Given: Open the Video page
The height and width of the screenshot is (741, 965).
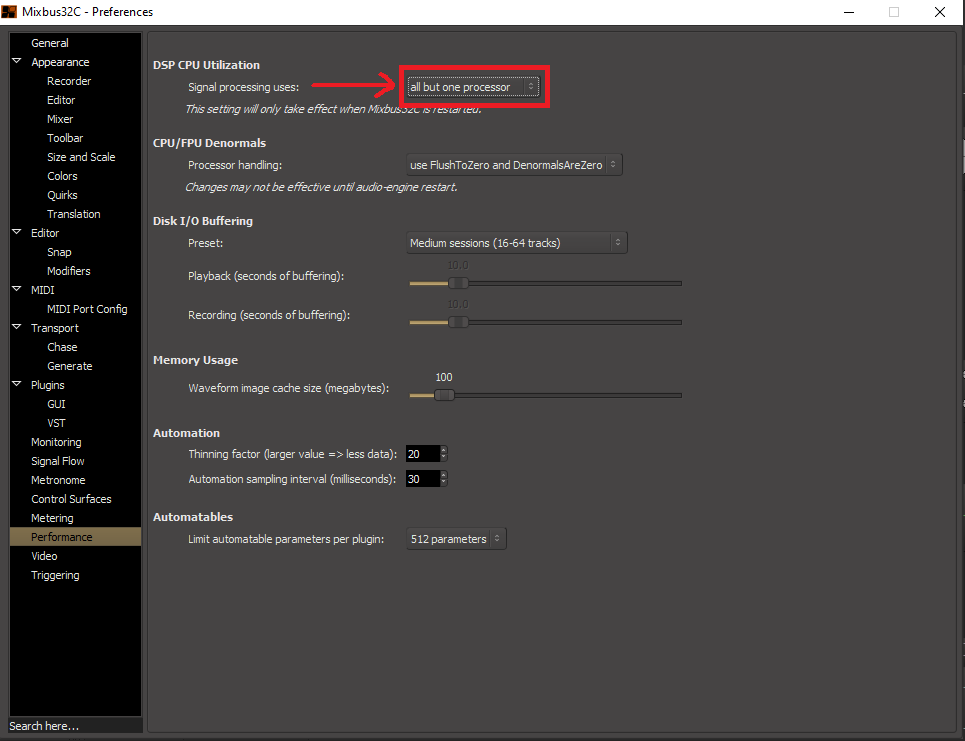Looking at the screenshot, I should point(44,556).
